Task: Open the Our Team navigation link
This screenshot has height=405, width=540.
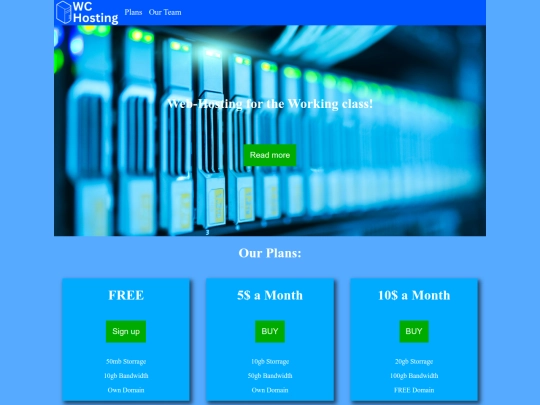Action: tap(165, 12)
